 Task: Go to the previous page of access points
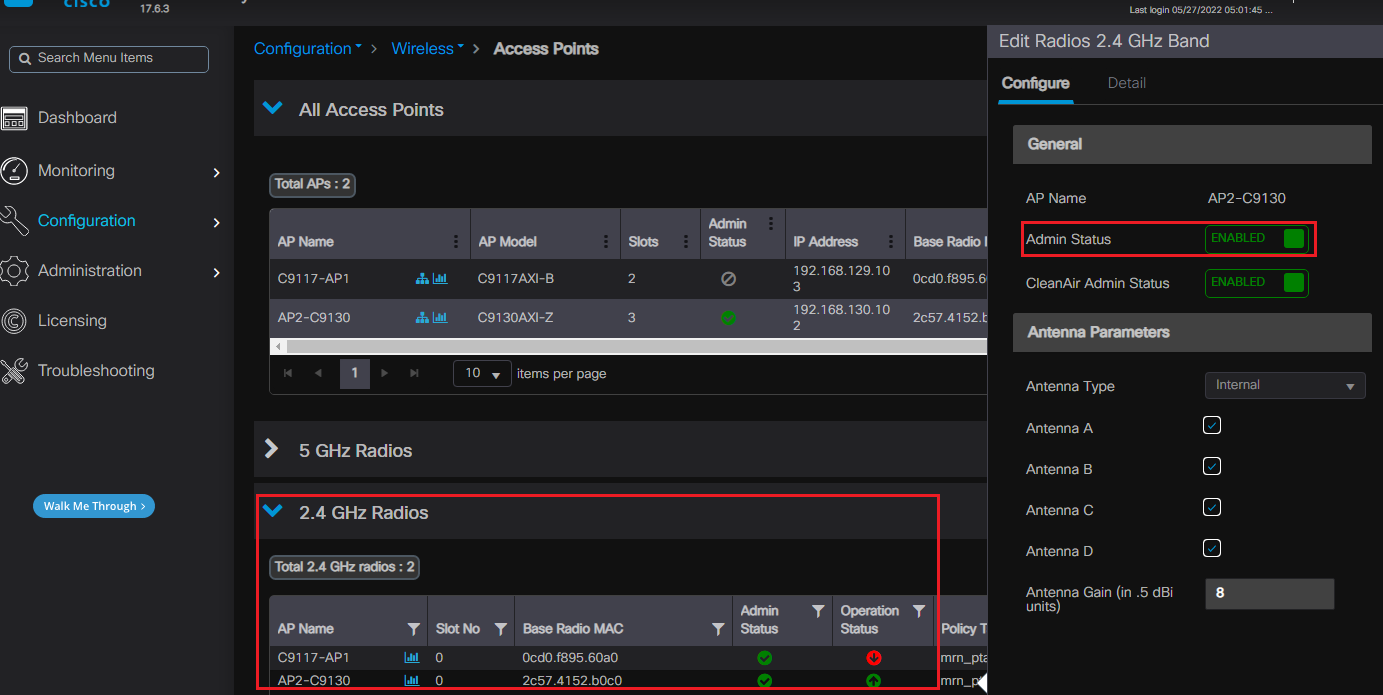[319, 374]
